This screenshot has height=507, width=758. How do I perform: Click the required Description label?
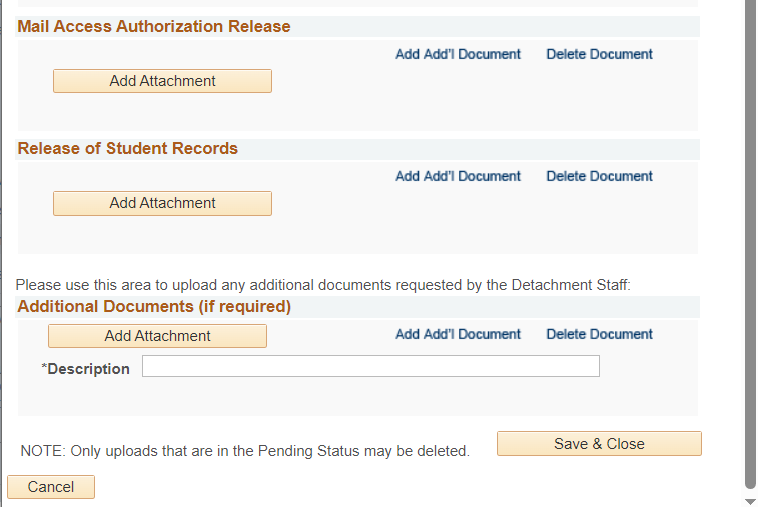coord(86,369)
